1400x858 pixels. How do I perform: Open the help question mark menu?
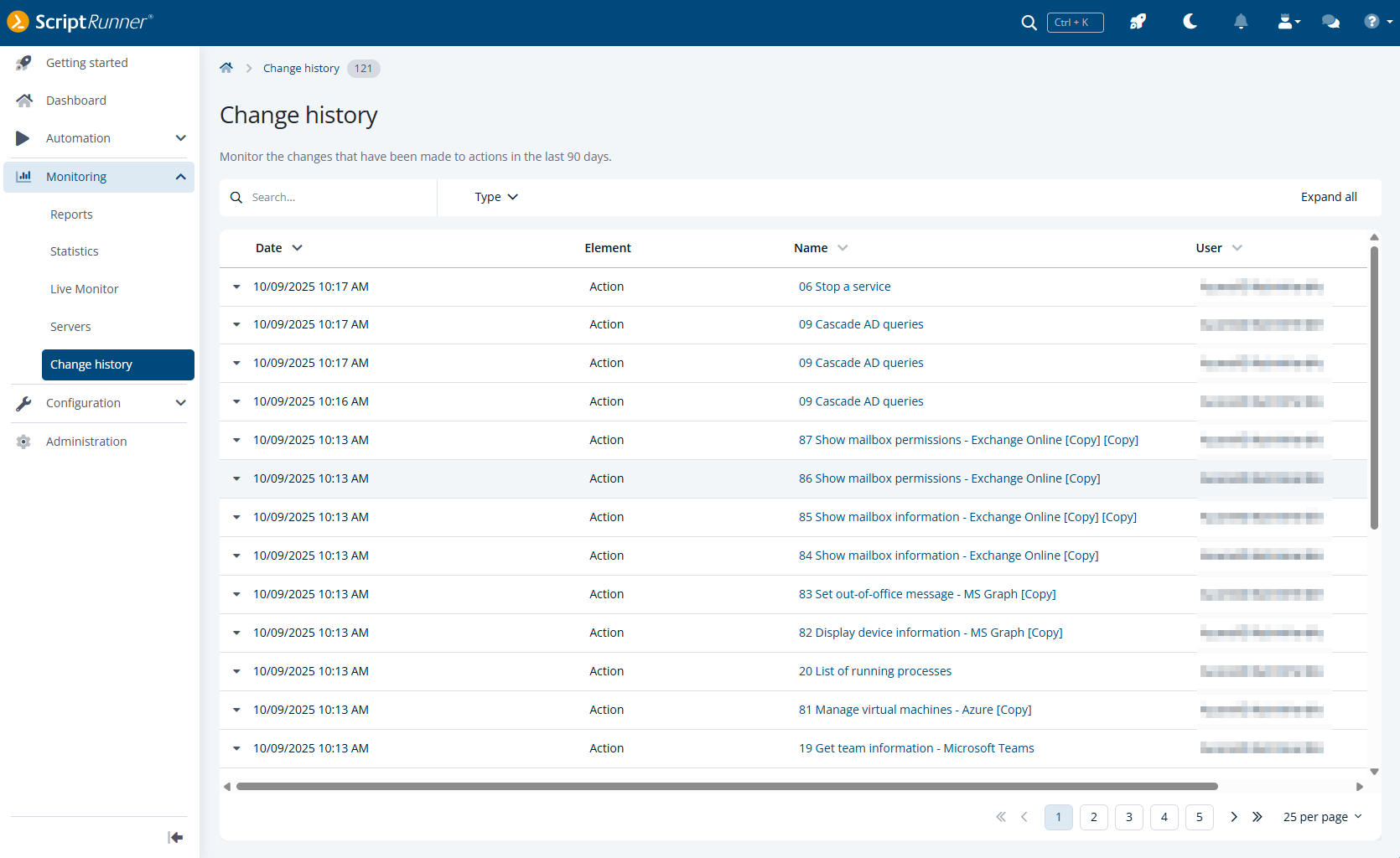1377,22
